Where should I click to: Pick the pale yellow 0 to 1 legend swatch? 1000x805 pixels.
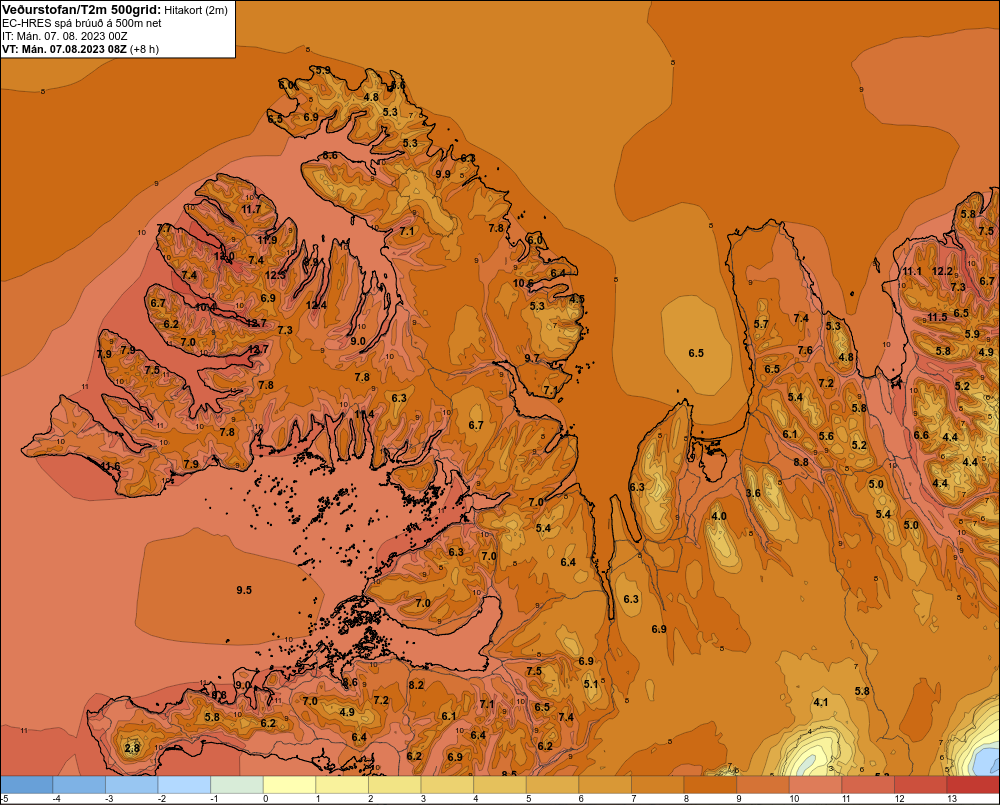(x=290, y=785)
